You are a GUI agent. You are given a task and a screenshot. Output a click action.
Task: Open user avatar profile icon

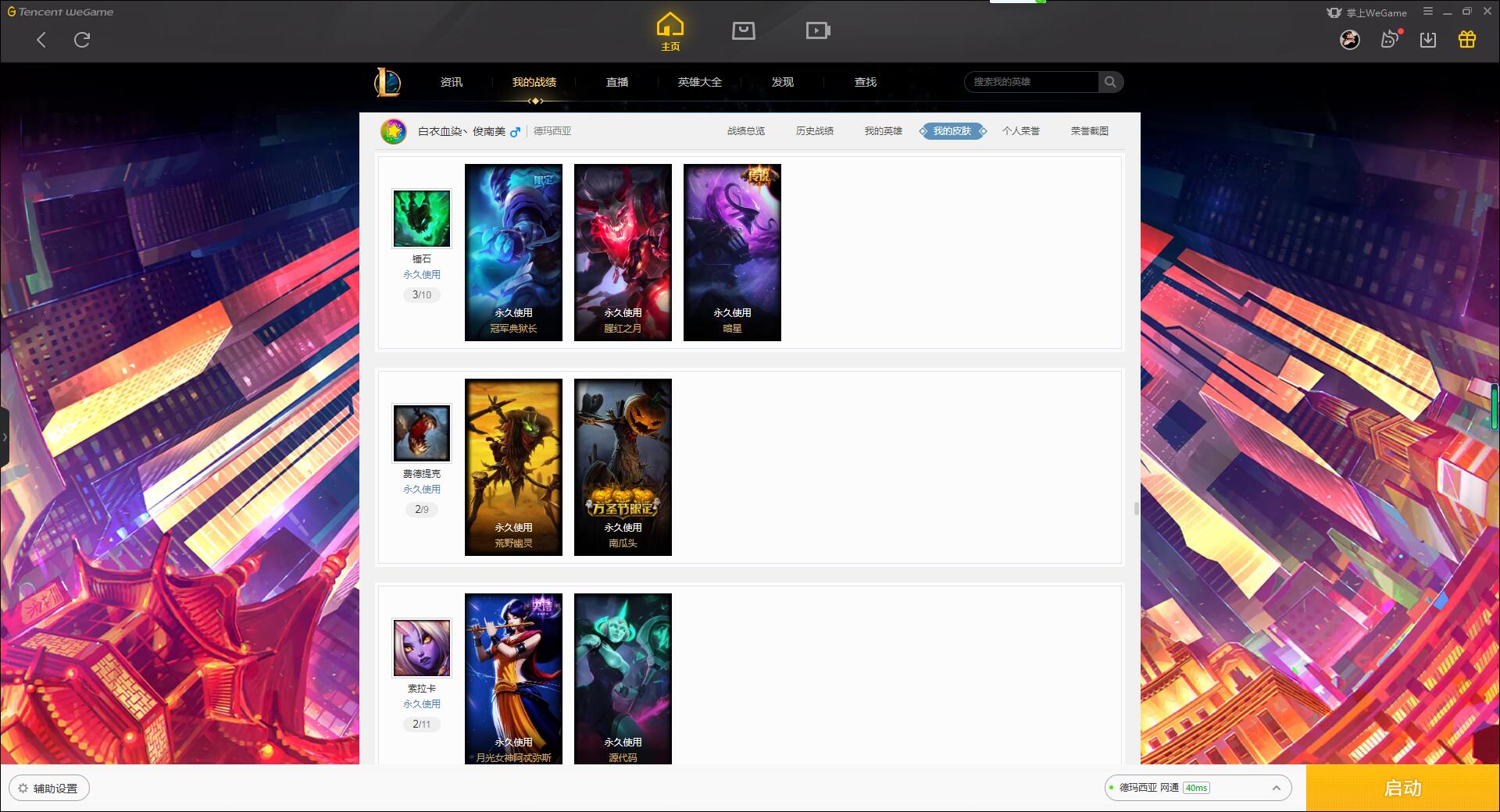[x=1350, y=40]
